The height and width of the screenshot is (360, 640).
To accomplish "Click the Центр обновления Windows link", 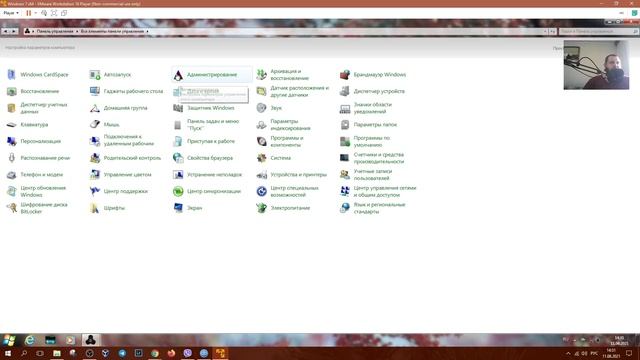I will (43, 191).
